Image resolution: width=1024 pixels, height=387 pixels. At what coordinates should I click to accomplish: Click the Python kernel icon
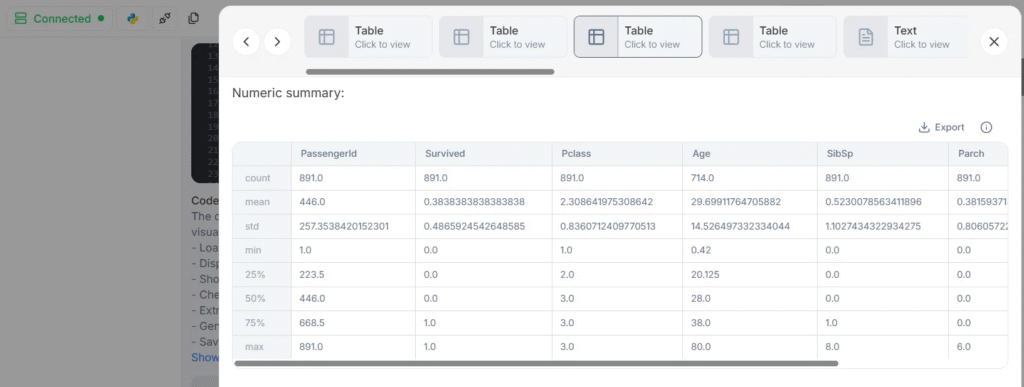tap(133, 18)
